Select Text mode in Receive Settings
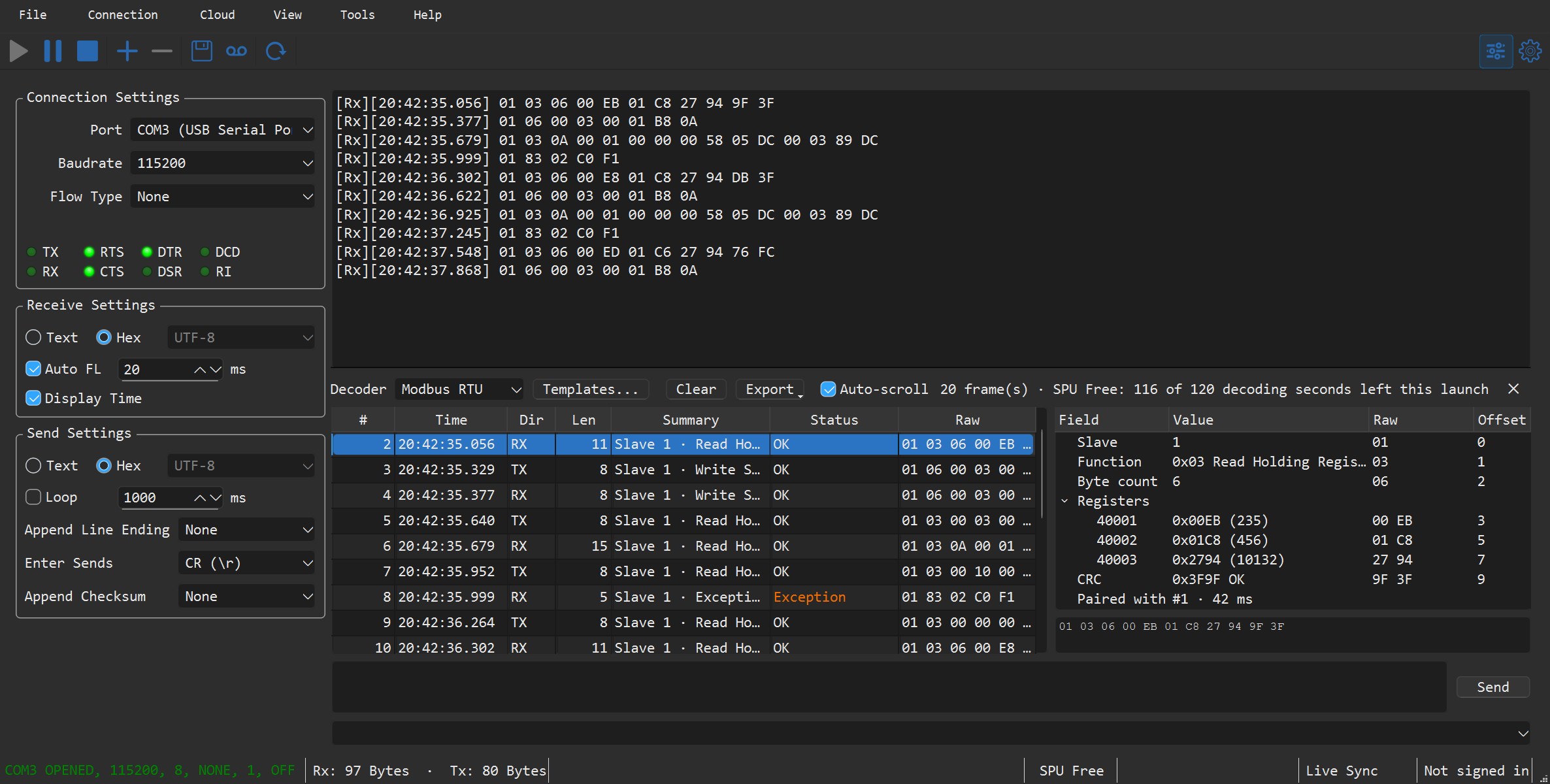 coord(51,338)
